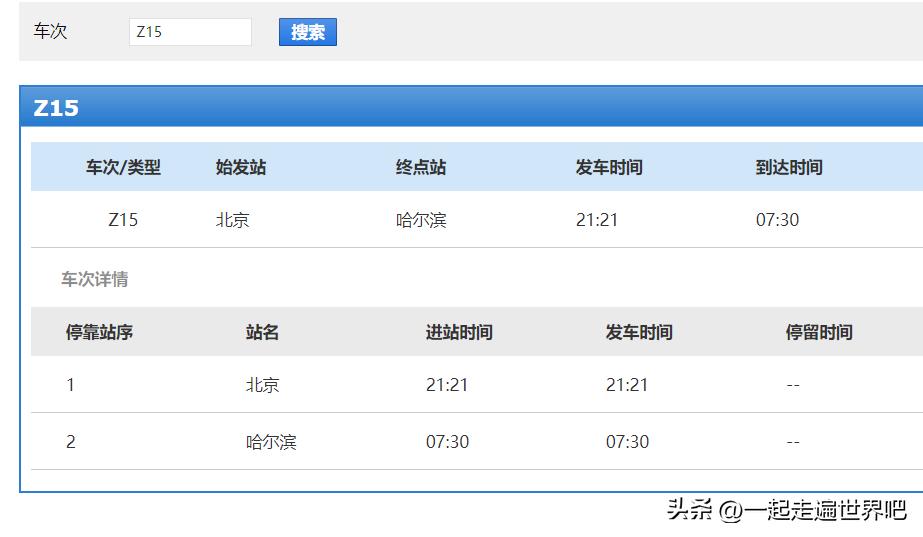Screen dimensions: 923x537
Task: Select 哈尔滨 station name in stop row 2
Action: click(x=271, y=442)
